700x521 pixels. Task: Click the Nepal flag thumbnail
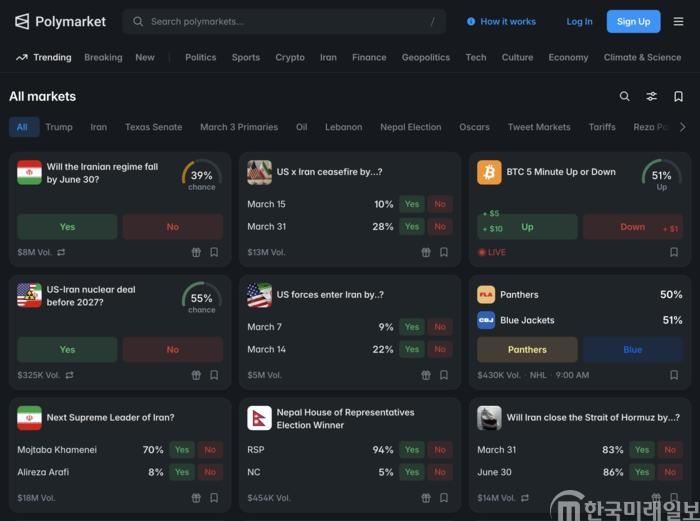[259, 418]
